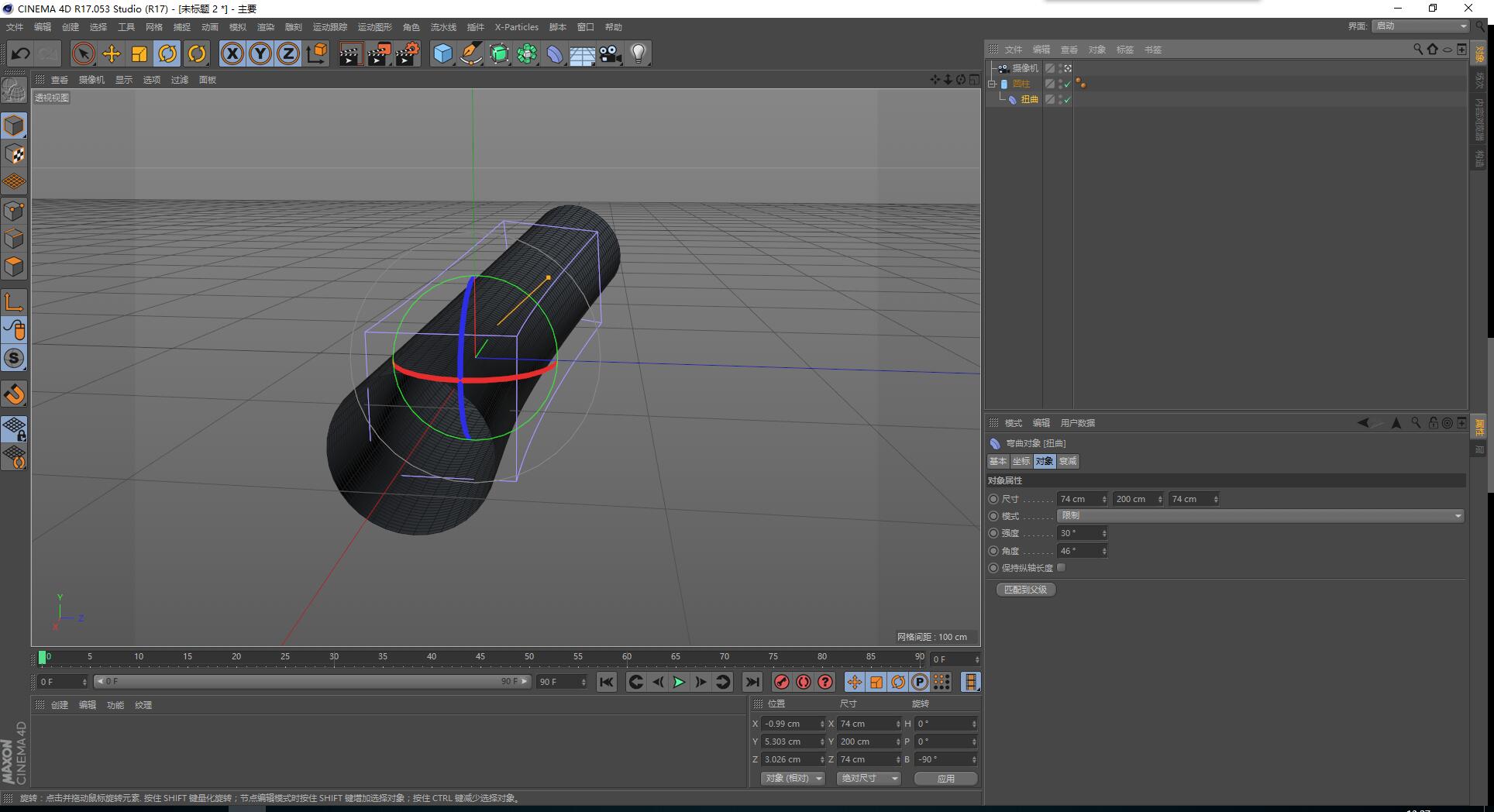Click the 应用 button
Viewport: 1494px width, 812px height.
point(945,778)
